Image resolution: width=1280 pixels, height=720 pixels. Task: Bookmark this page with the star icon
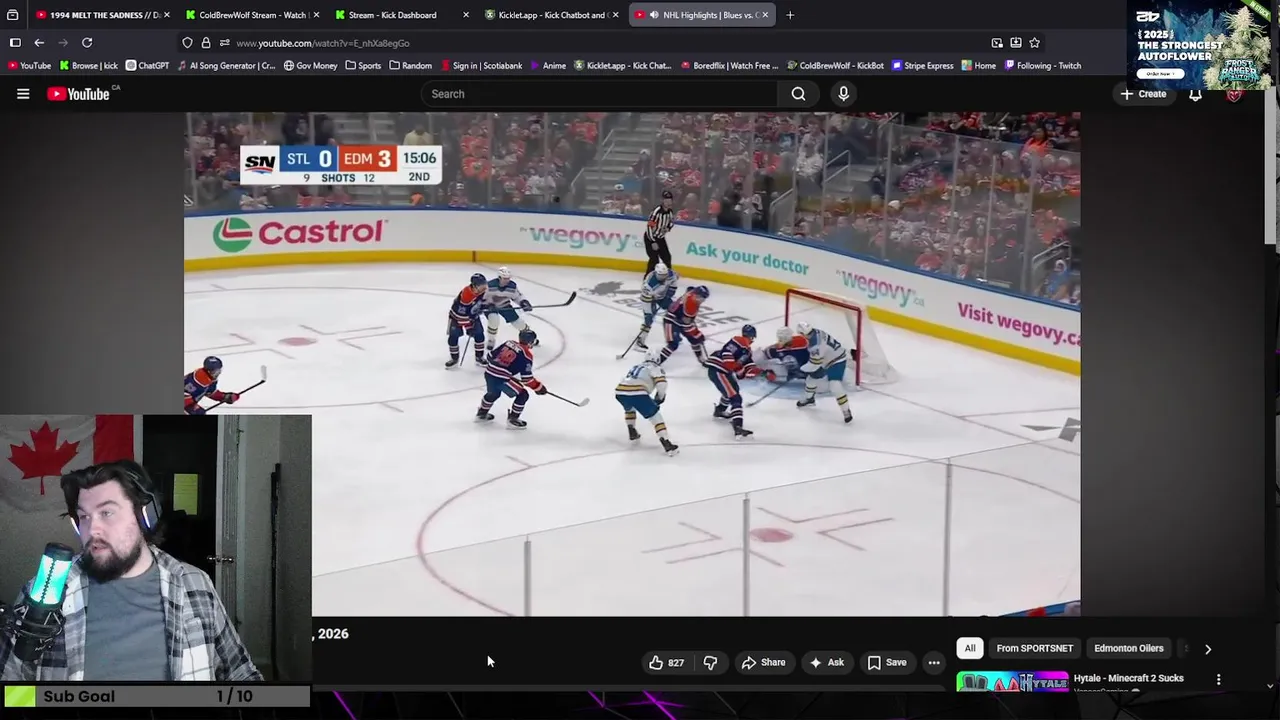(x=1035, y=43)
